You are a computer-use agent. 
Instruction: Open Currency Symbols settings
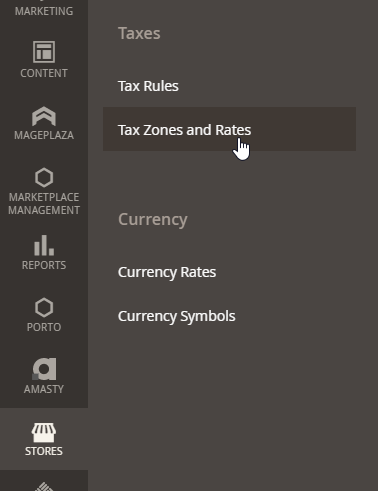[x=177, y=316]
